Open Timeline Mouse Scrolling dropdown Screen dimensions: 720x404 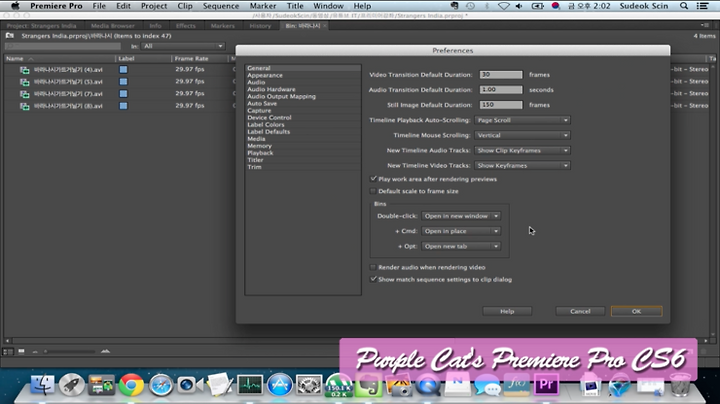tap(523, 135)
